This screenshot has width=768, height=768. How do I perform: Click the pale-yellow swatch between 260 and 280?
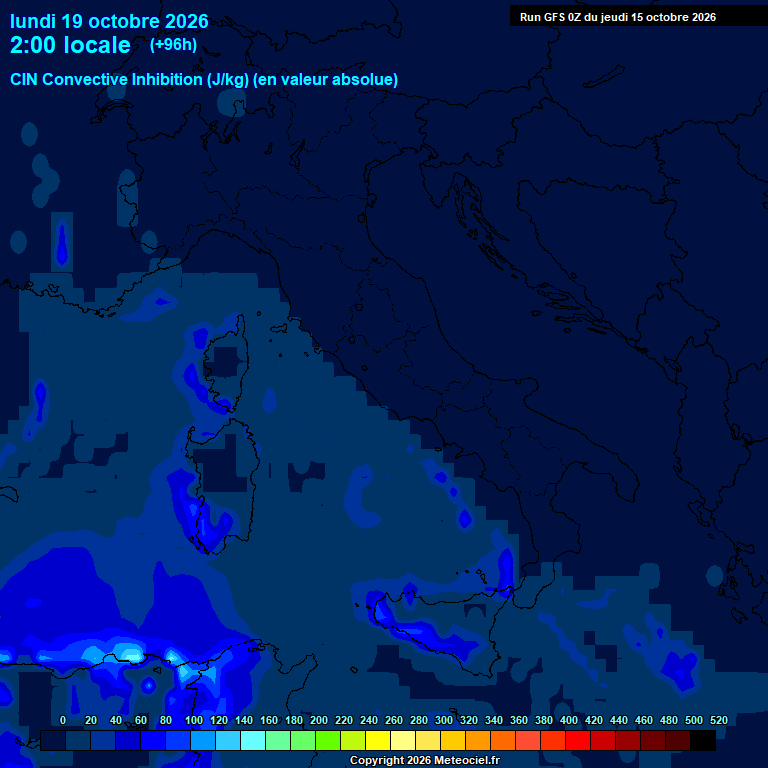(x=403, y=740)
